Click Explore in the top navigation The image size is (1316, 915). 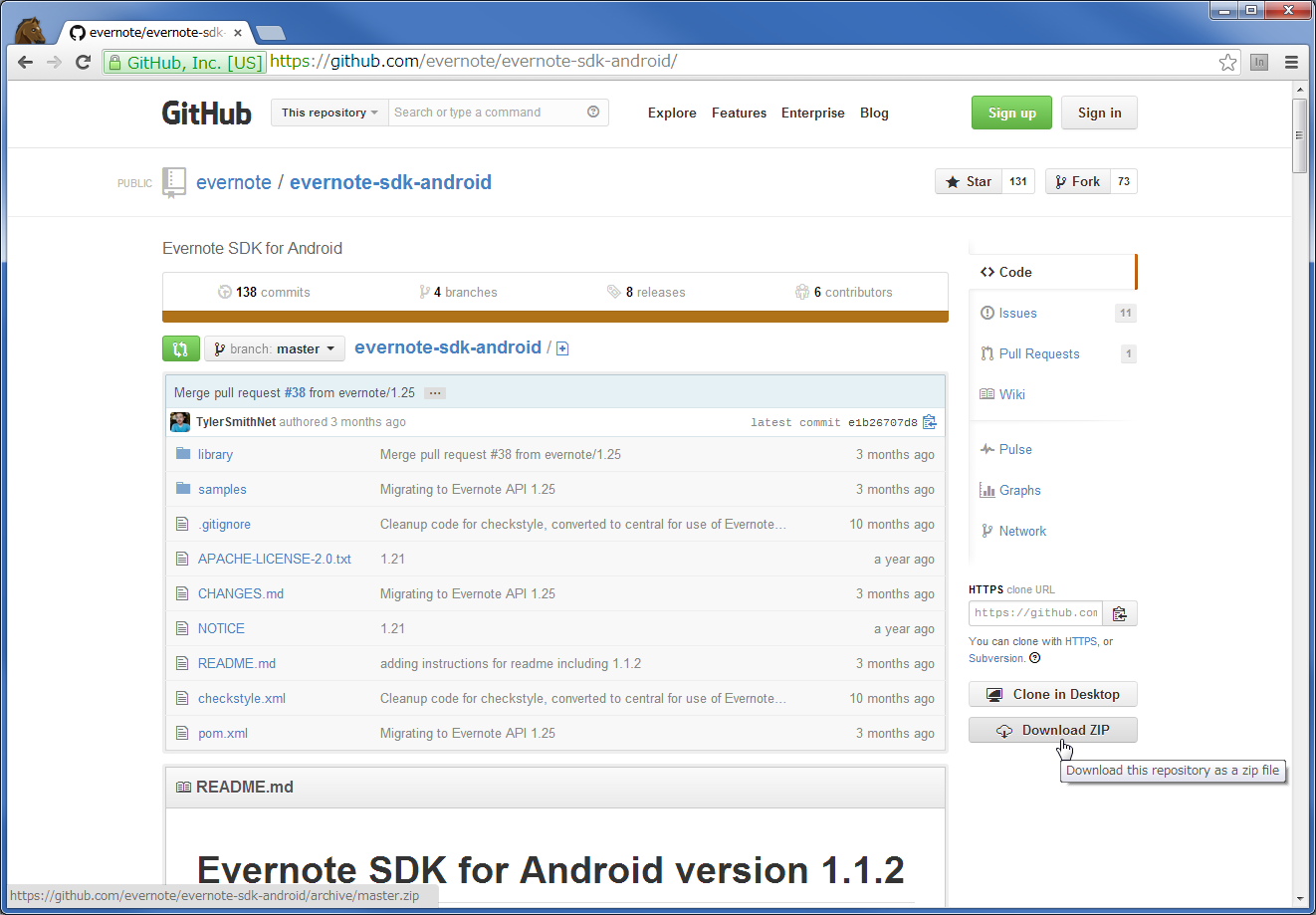click(x=672, y=113)
